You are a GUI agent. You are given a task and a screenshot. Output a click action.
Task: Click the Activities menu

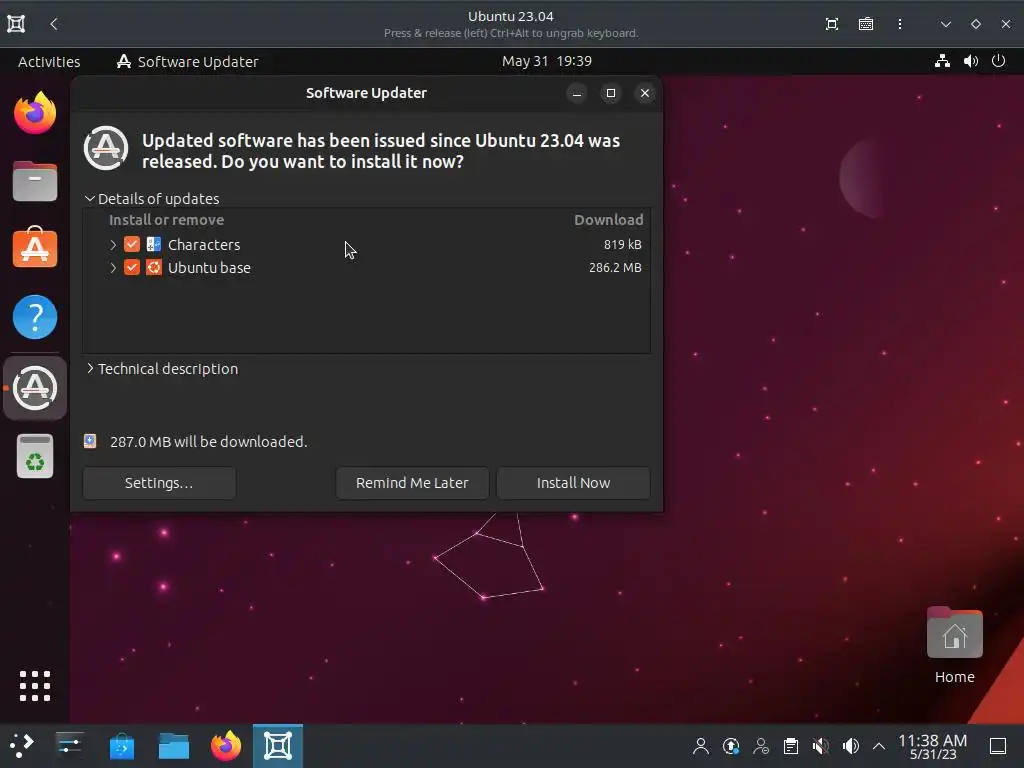(49, 61)
